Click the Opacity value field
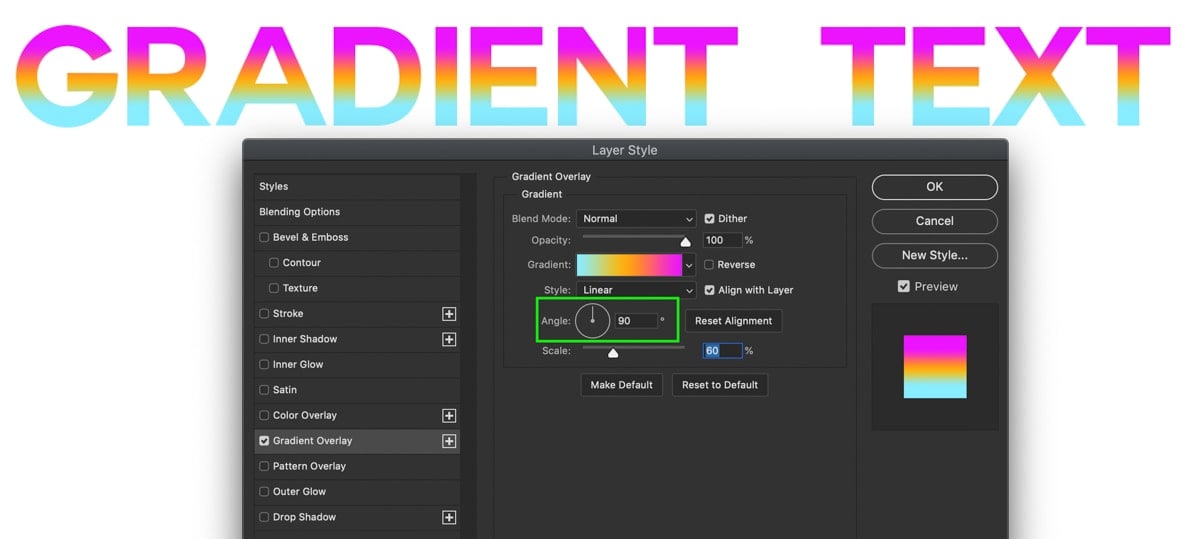 tap(722, 241)
